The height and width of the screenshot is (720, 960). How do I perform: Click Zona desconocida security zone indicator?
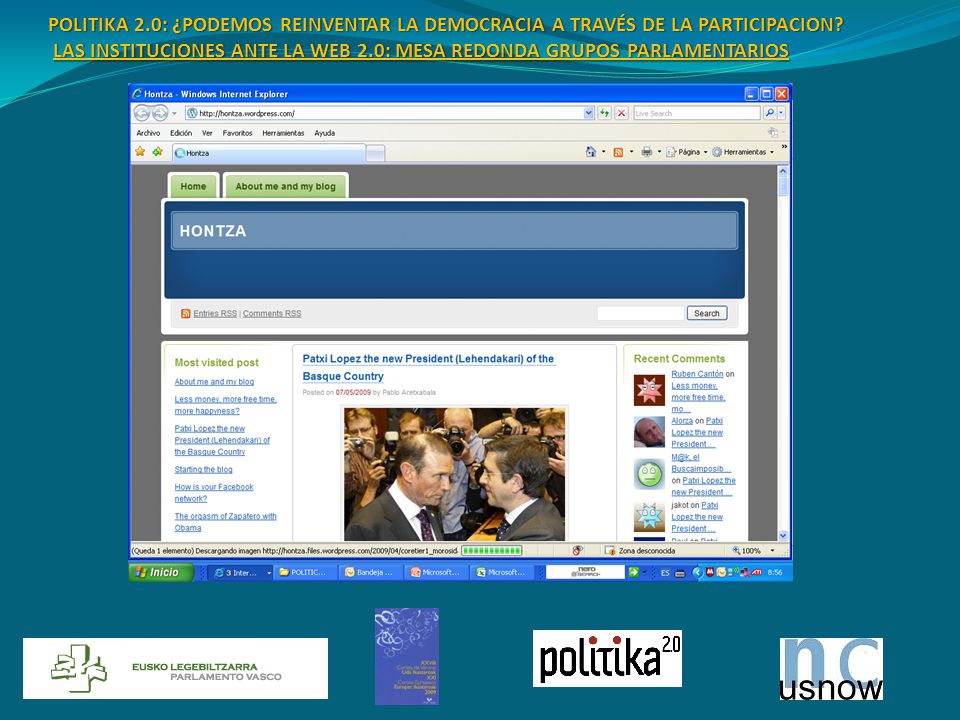click(x=640, y=550)
